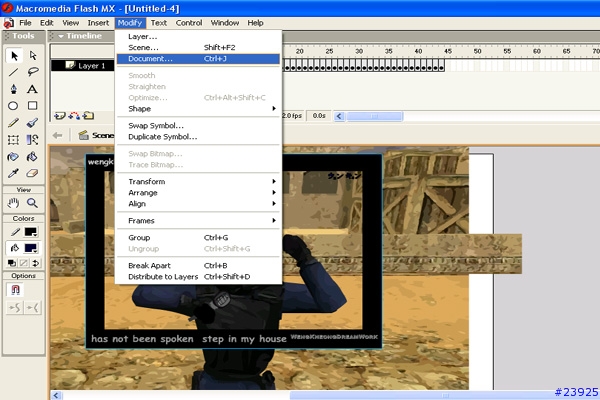Image resolution: width=600 pixels, height=400 pixels.
Task: Click the Scene name label
Action: 103,135
